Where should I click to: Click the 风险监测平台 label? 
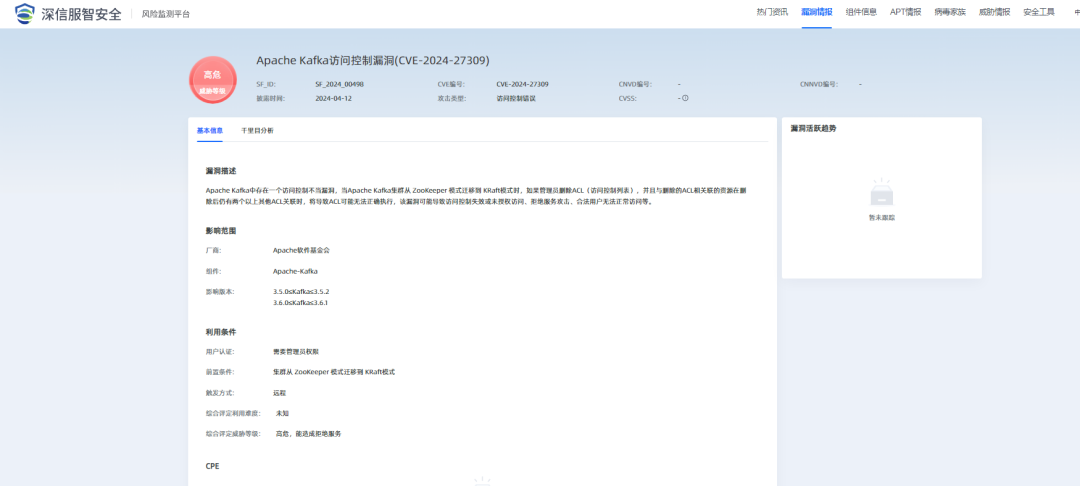point(166,14)
